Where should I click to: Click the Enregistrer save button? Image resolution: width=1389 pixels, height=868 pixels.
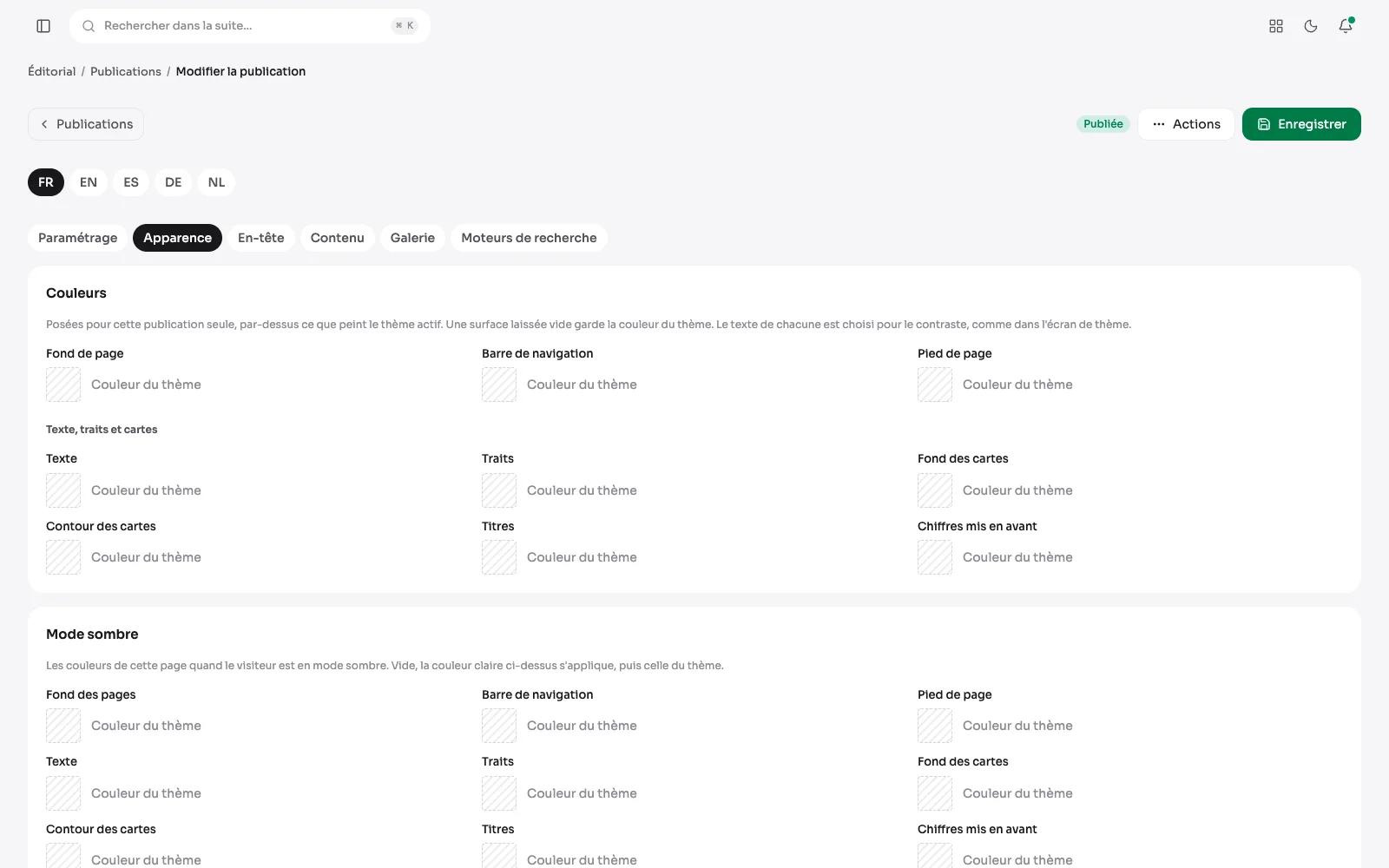[x=1301, y=124]
